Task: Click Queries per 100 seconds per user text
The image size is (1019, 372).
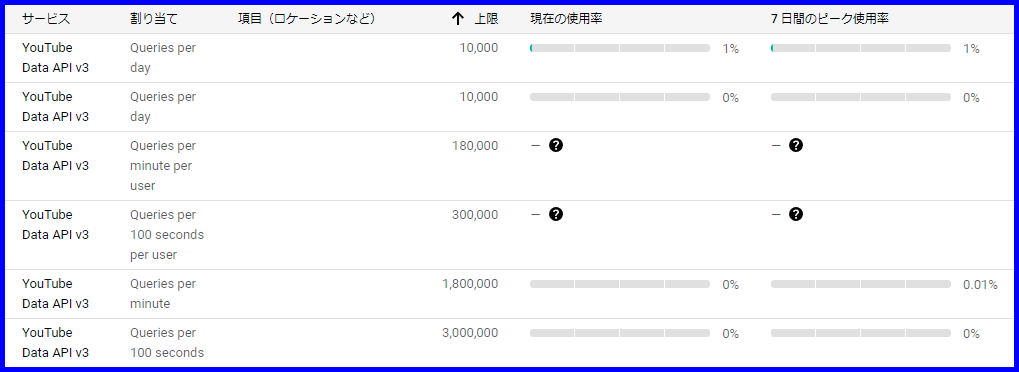Action: coord(167,235)
